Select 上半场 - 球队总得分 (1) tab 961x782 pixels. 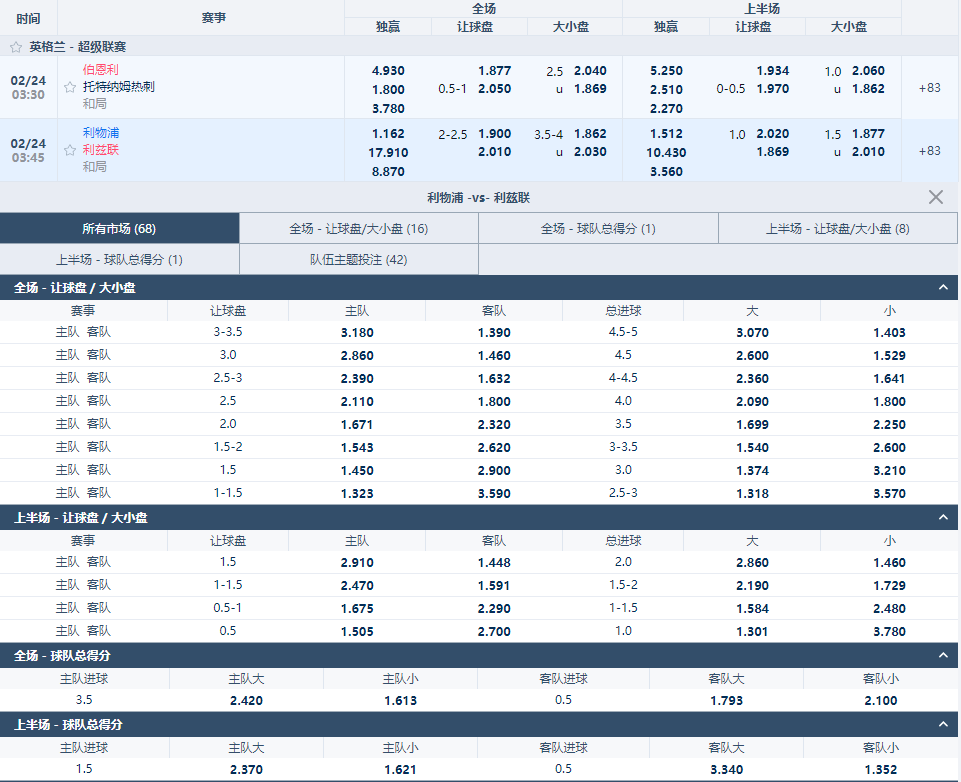119,260
